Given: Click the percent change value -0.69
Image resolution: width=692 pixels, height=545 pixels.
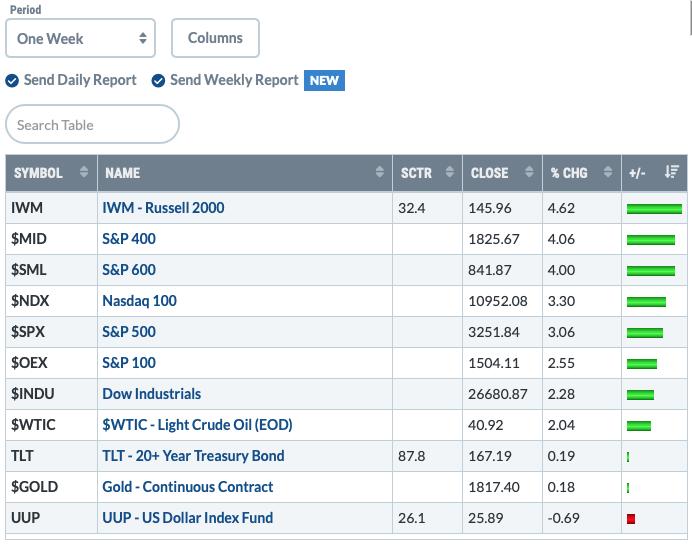Looking at the screenshot, I should click(564, 518).
